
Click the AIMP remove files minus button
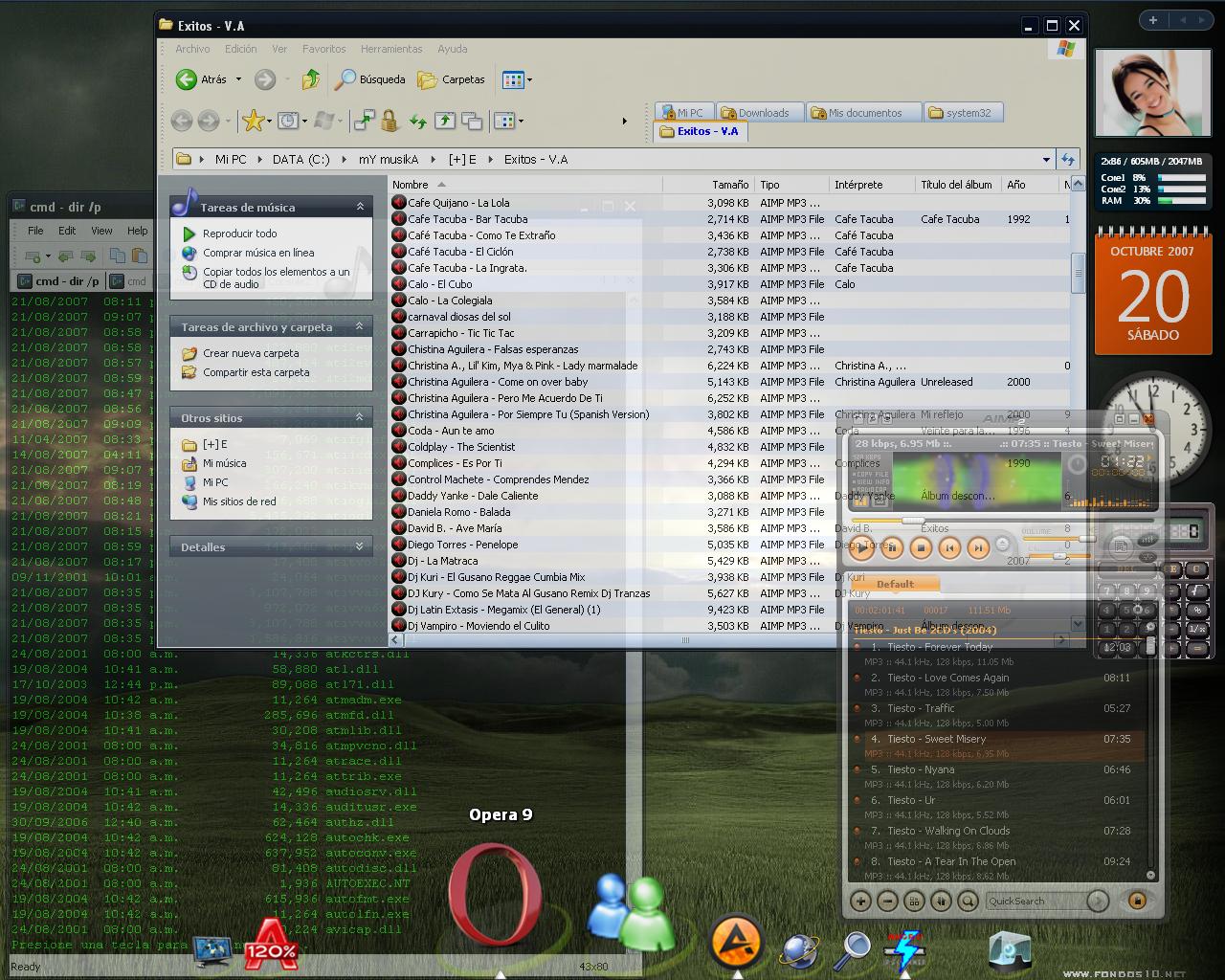pos(887,901)
